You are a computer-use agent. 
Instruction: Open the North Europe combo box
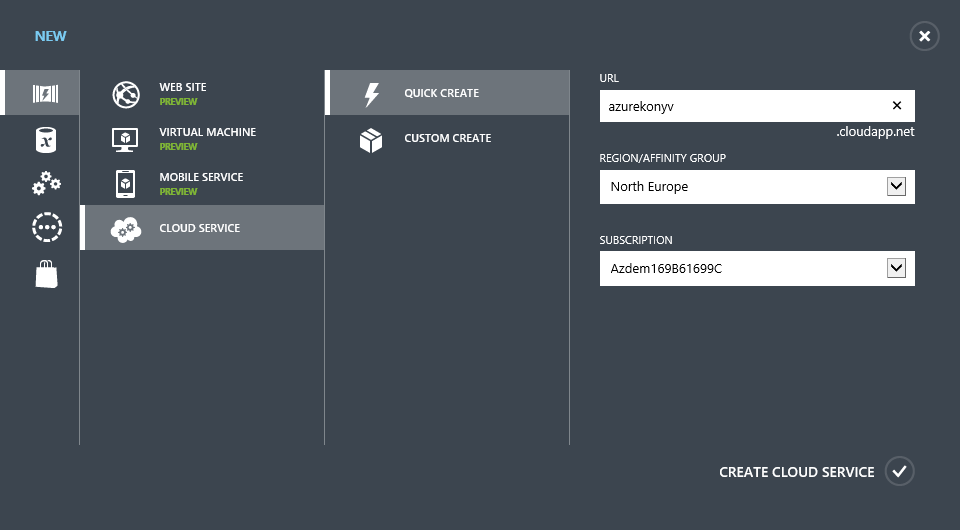(x=757, y=187)
